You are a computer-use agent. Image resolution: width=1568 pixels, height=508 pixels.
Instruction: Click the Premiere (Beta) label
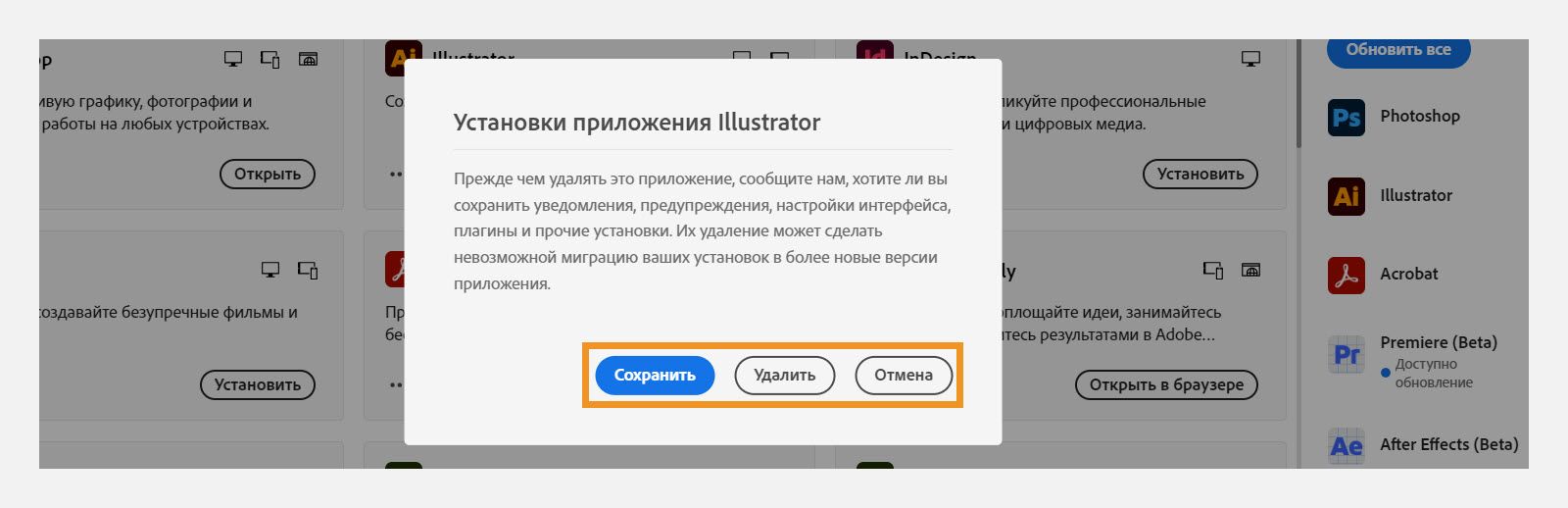coord(1439,342)
